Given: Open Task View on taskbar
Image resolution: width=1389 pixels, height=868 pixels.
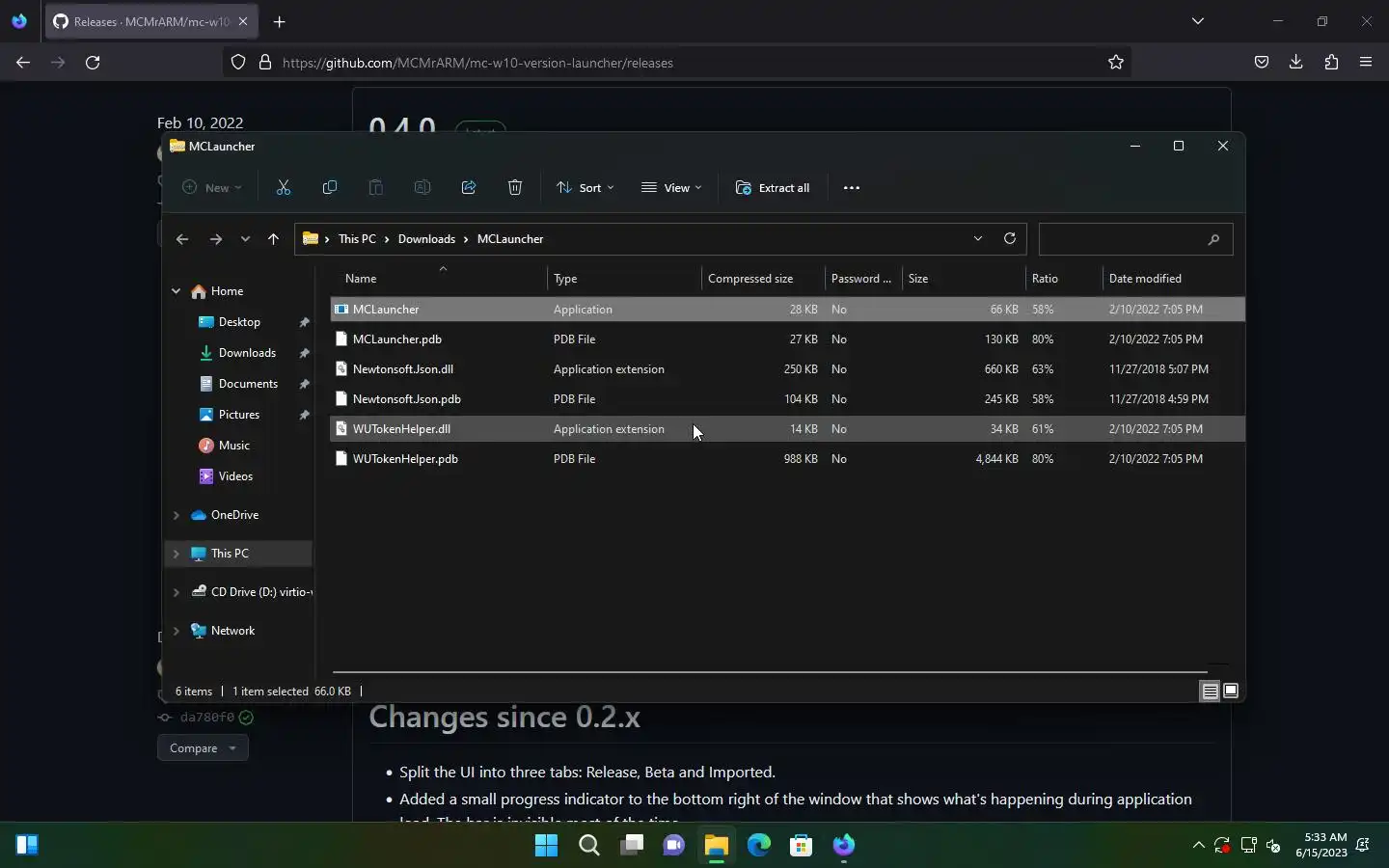Looking at the screenshot, I should 631,845.
